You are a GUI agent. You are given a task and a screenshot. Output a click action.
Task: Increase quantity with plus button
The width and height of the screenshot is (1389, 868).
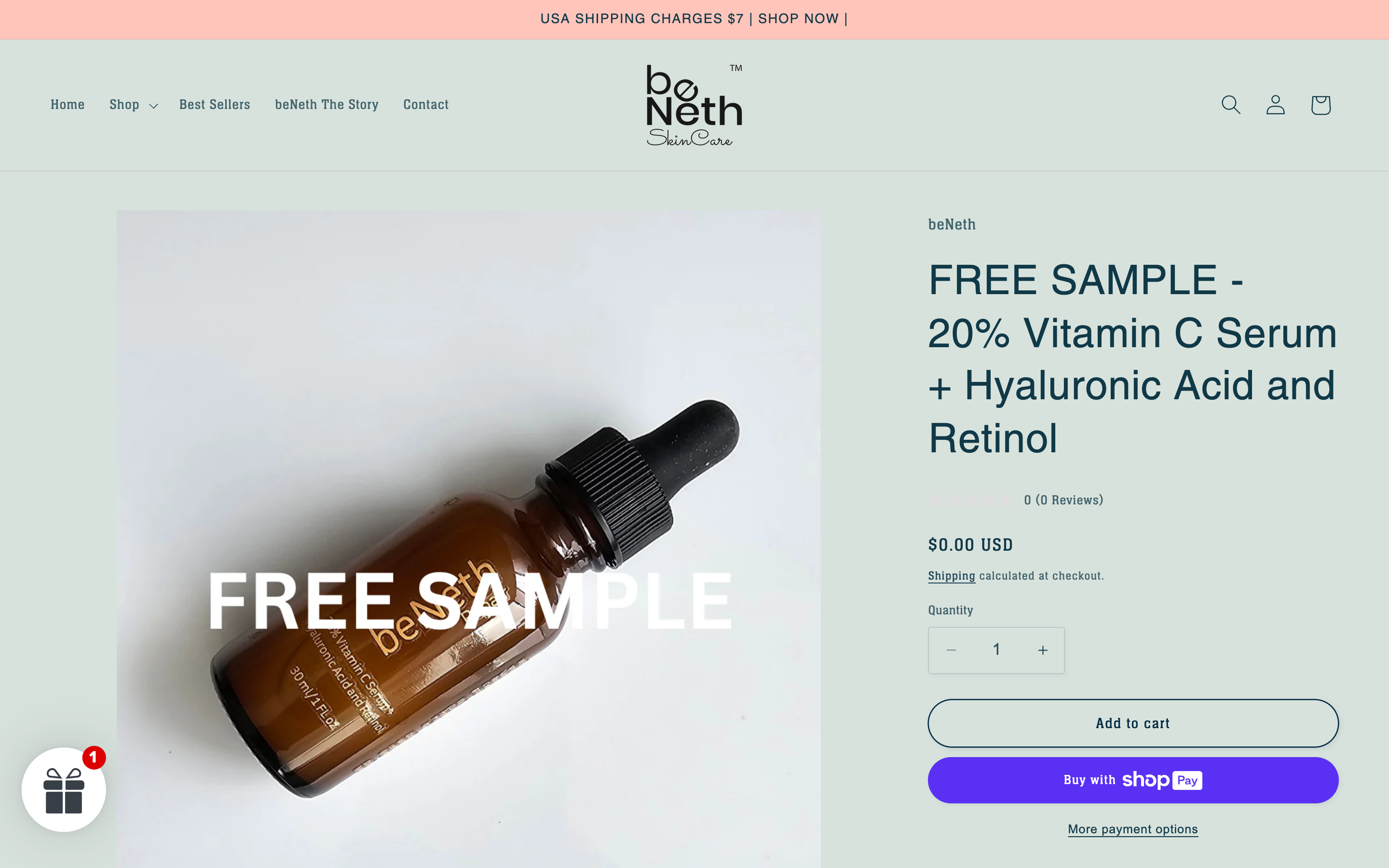pos(1042,650)
